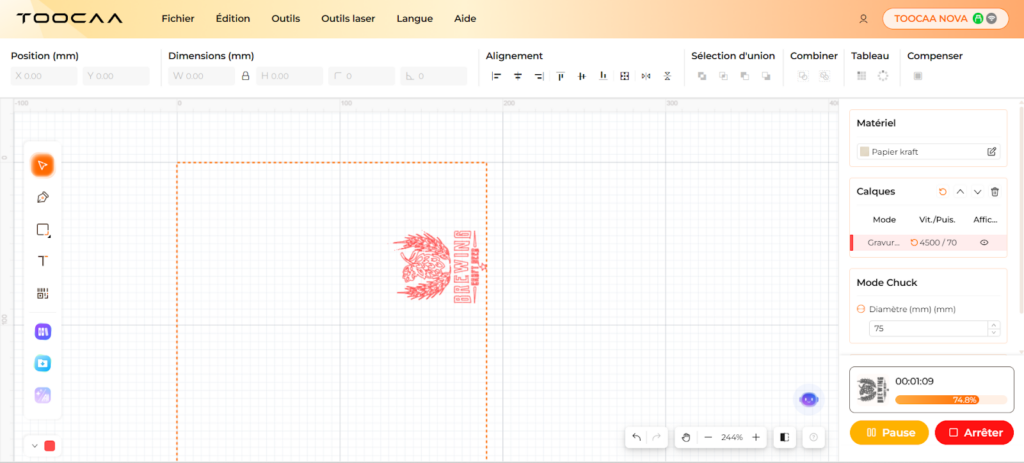Choose the rectangle shape tool
1024x463 pixels.
[x=42, y=229]
